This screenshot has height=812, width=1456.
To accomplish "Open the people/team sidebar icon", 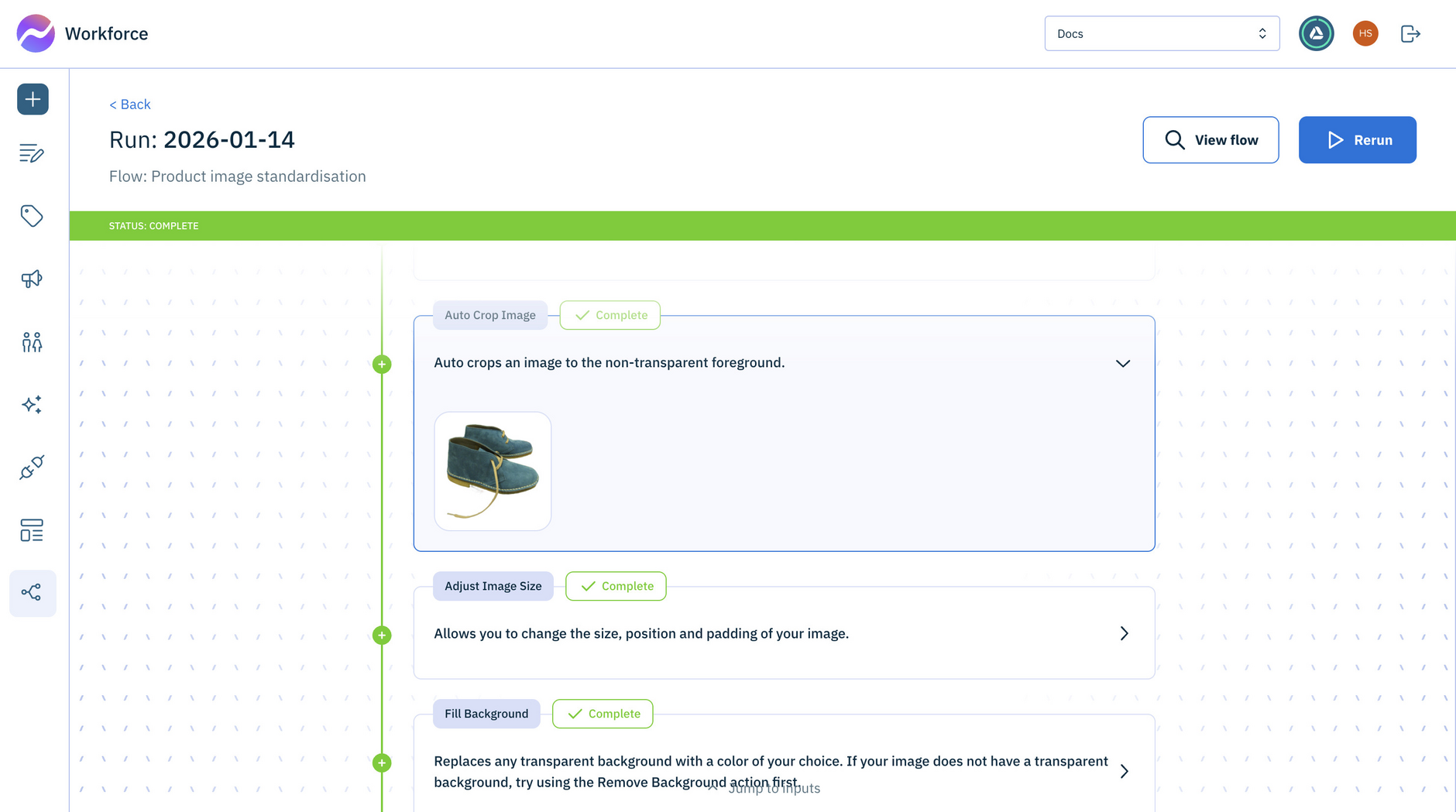I will (32, 341).
